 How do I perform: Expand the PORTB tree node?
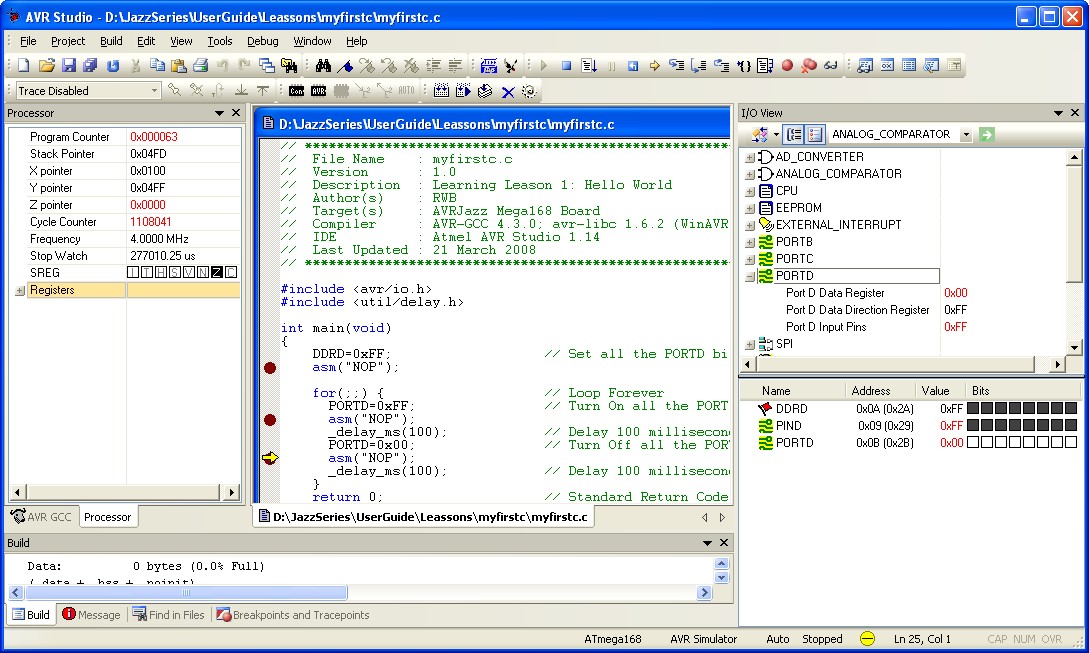point(750,242)
